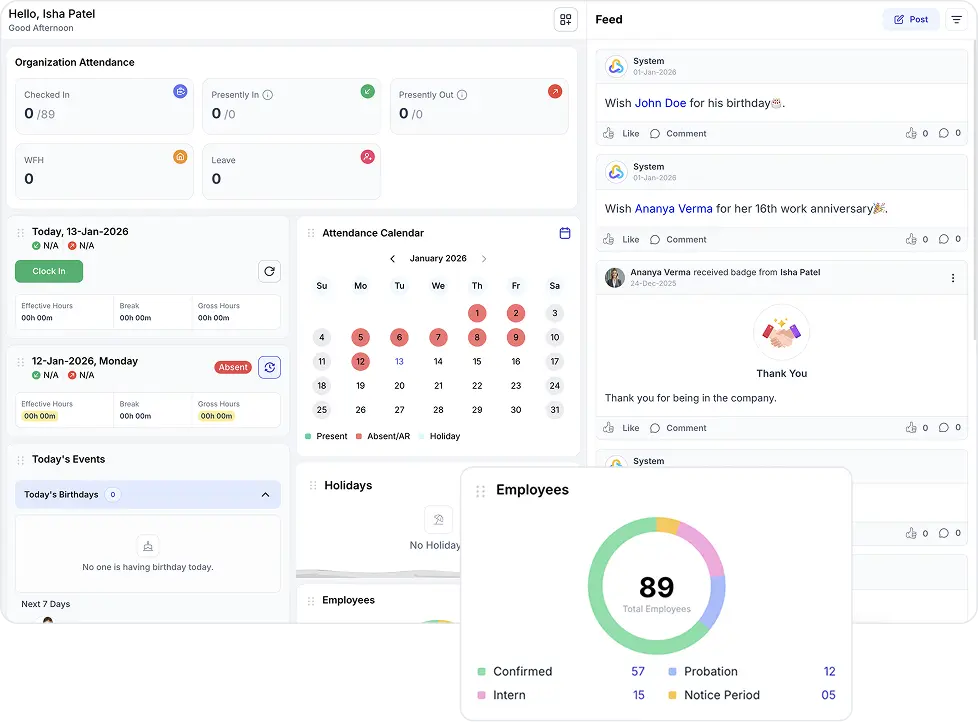Screen dimensions: 978x722
Task: Like the John Doe birthday post
Action: click(622, 133)
